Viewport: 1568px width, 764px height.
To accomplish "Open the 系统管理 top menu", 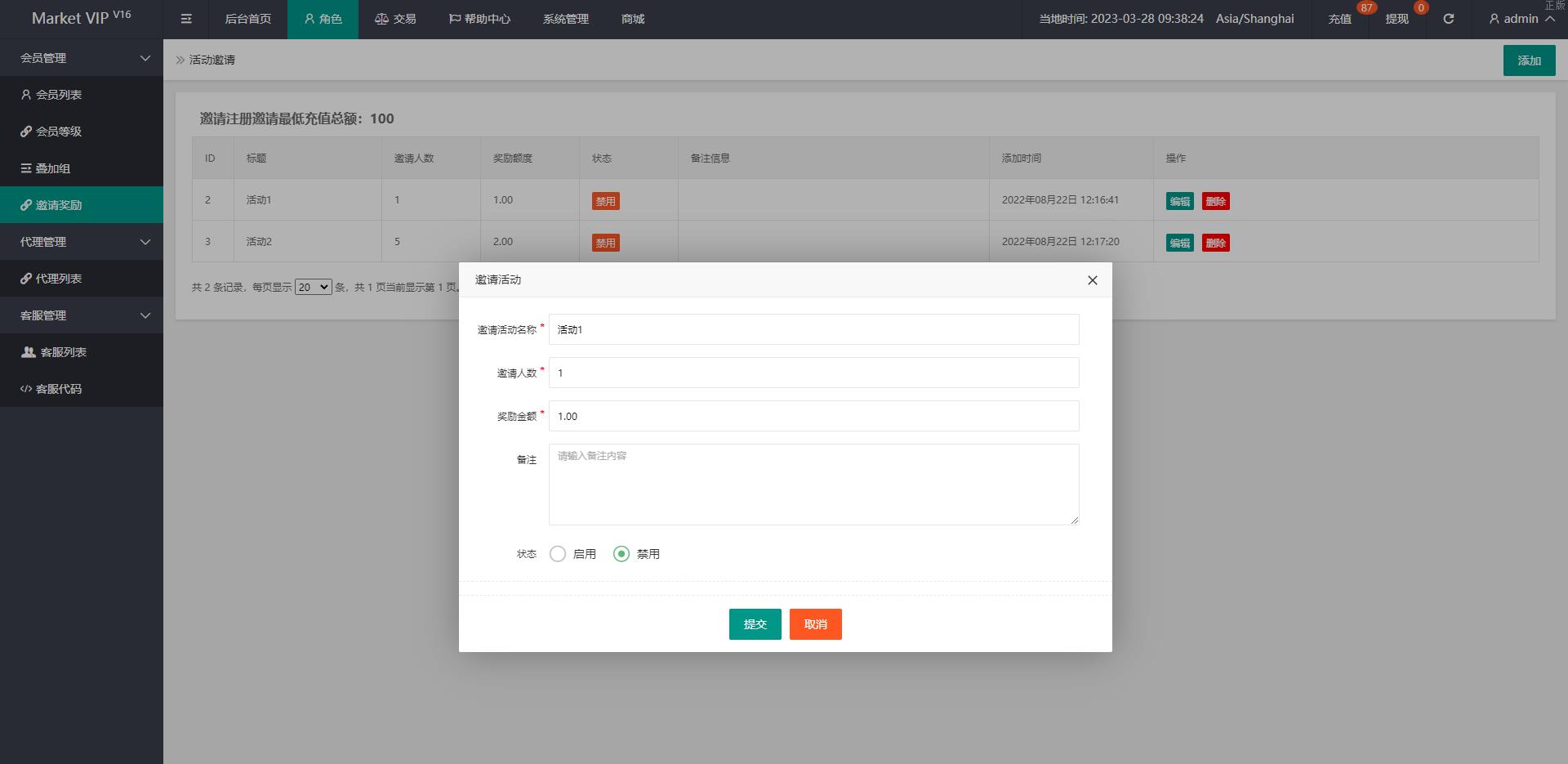I will (565, 19).
